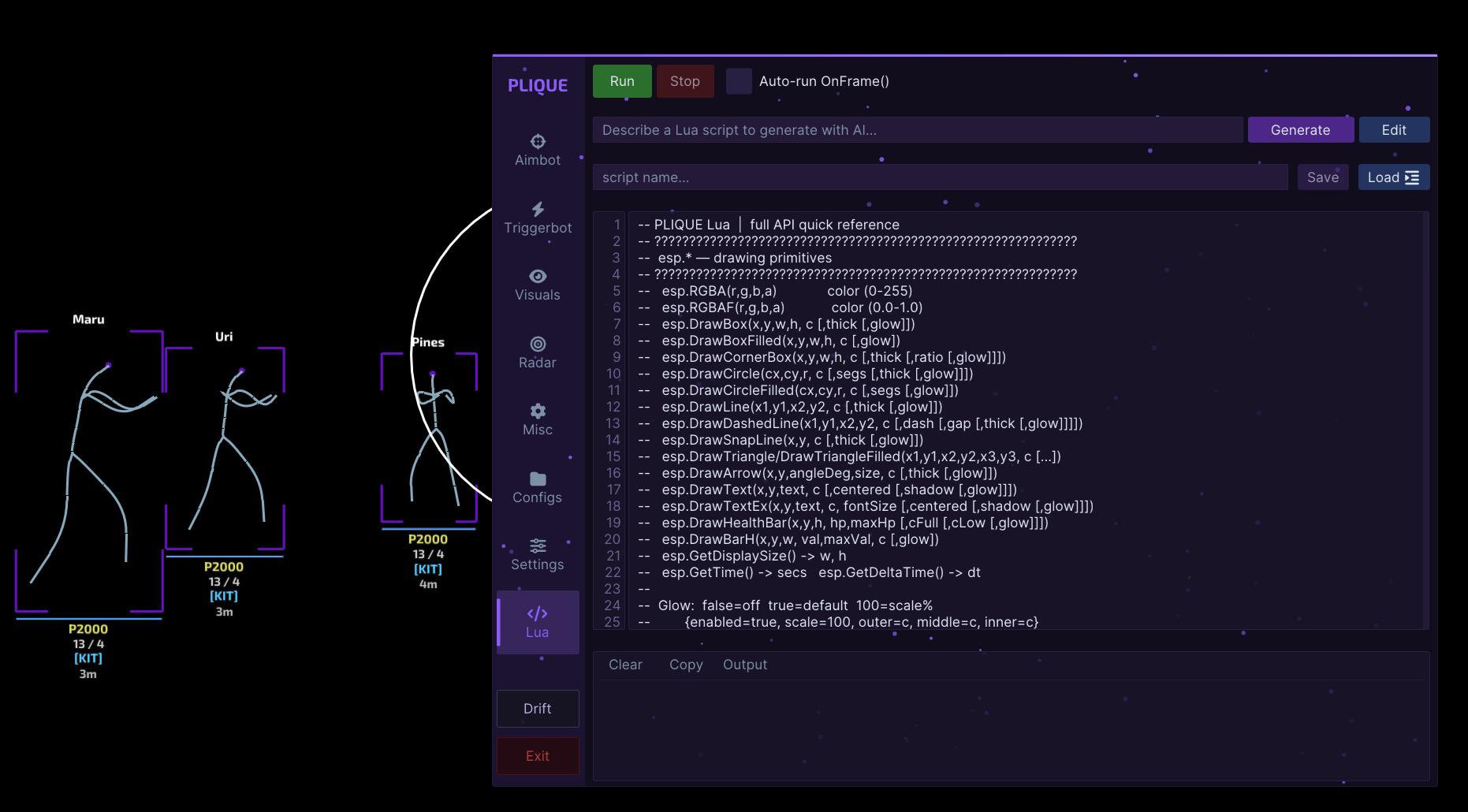
Task: Open the Load scripts list
Action: (1394, 177)
